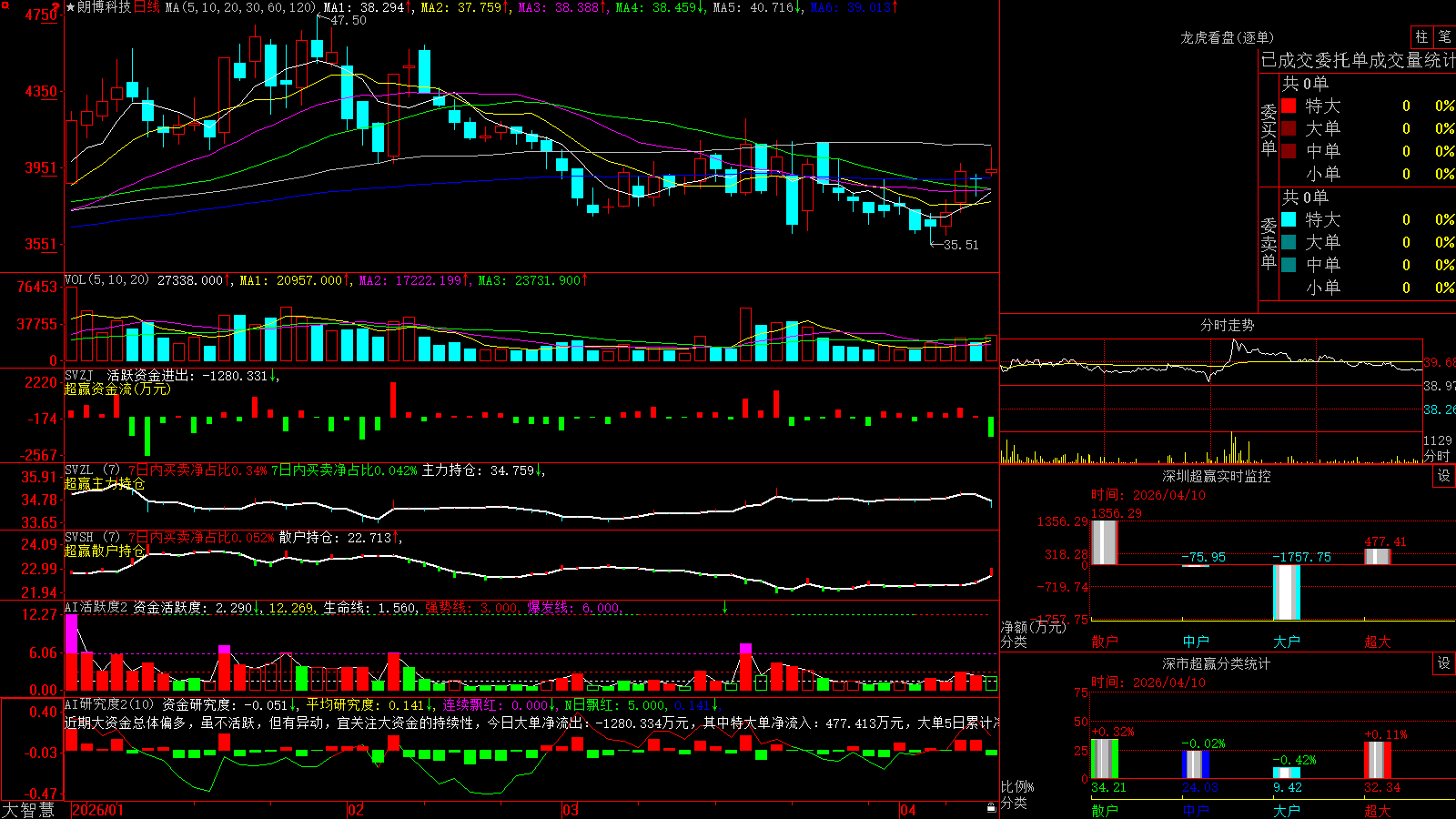
Task: Click the 04 month marker on the time axis
Action: tap(907, 810)
